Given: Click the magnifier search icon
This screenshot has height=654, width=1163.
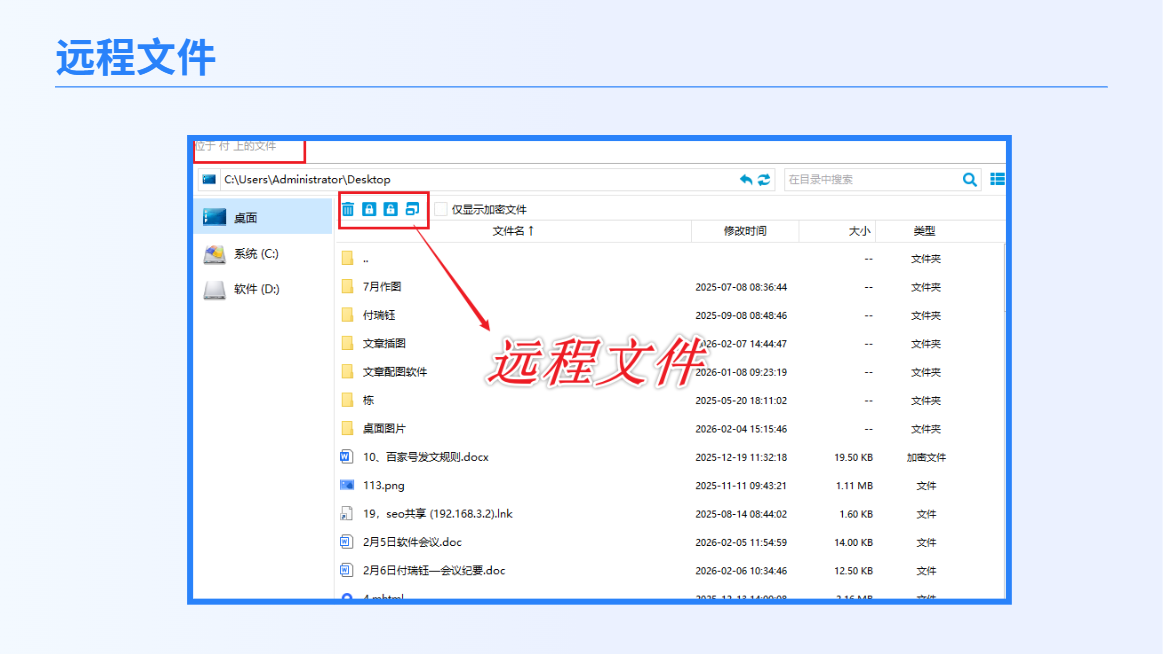Looking at the screenshot, I should click(969, 179).
